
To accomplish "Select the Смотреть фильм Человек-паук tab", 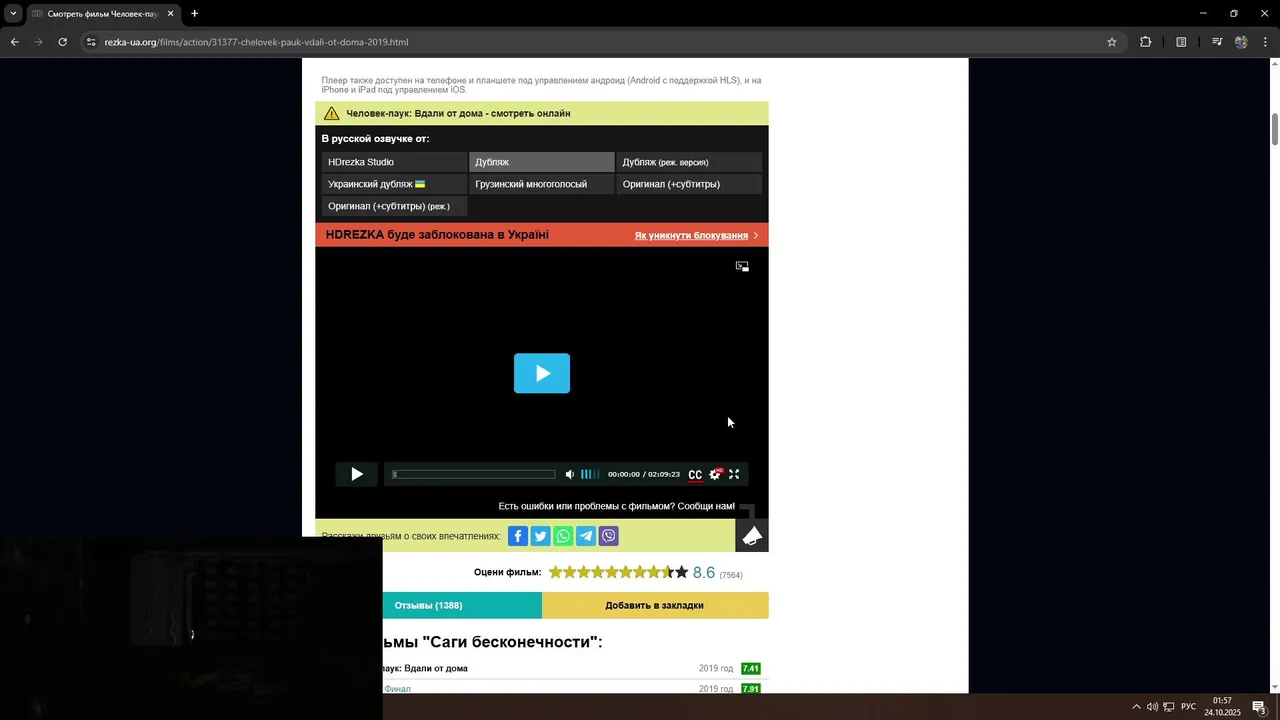I will point(103,14).
